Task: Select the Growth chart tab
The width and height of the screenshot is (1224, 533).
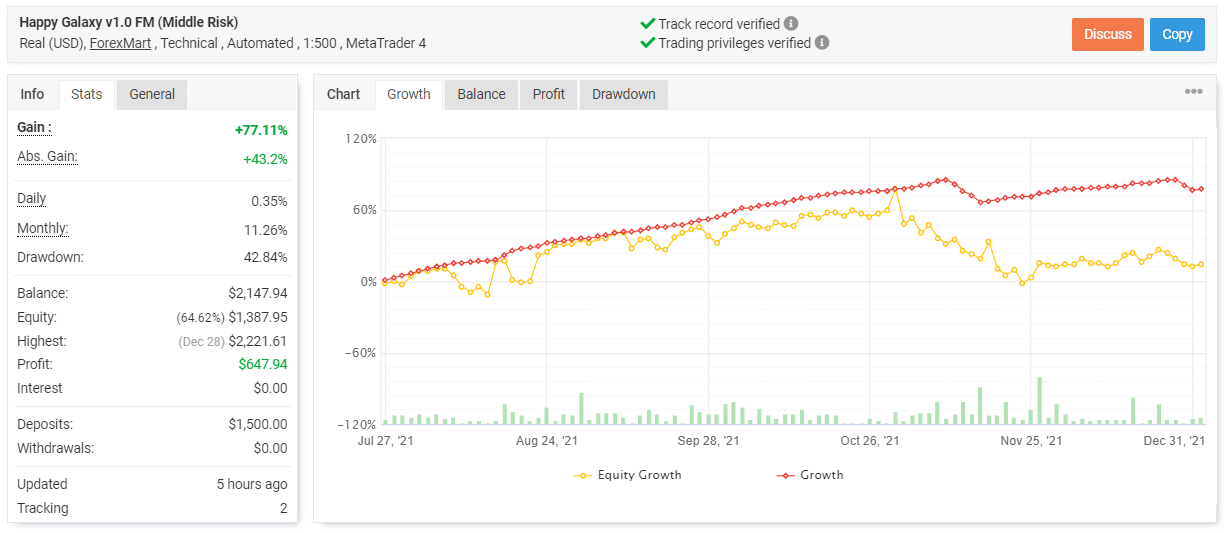Action: tap(408, 94)
